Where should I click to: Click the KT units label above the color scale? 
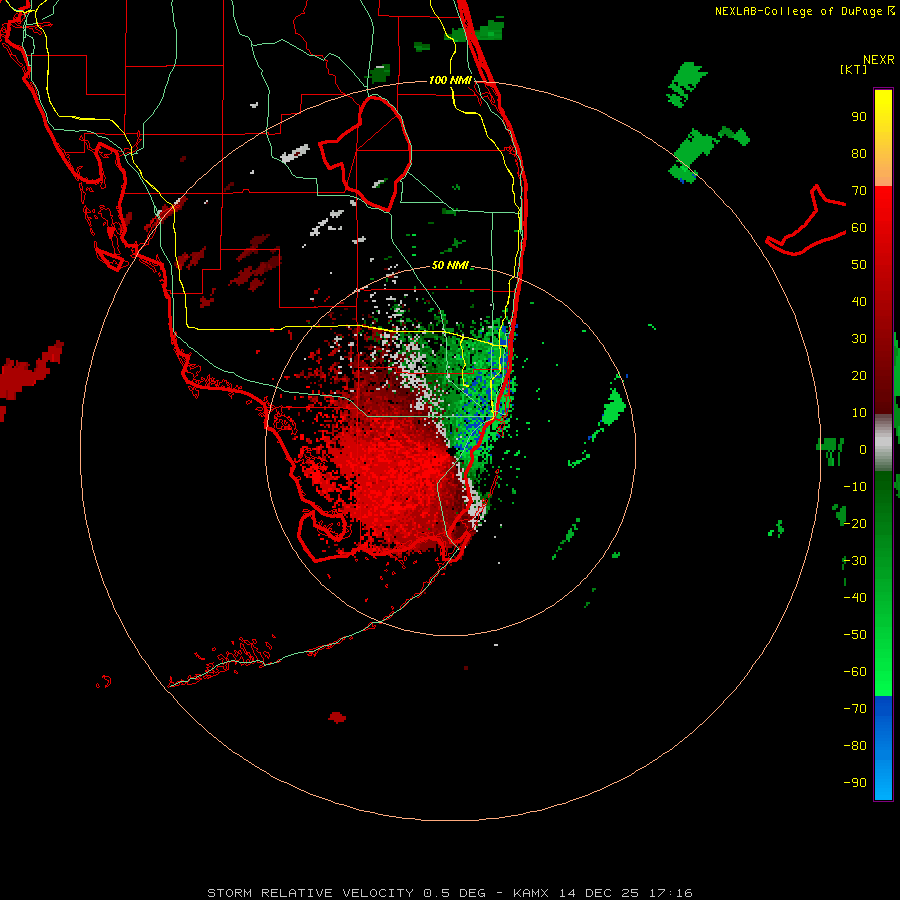(x=853, y=69)
